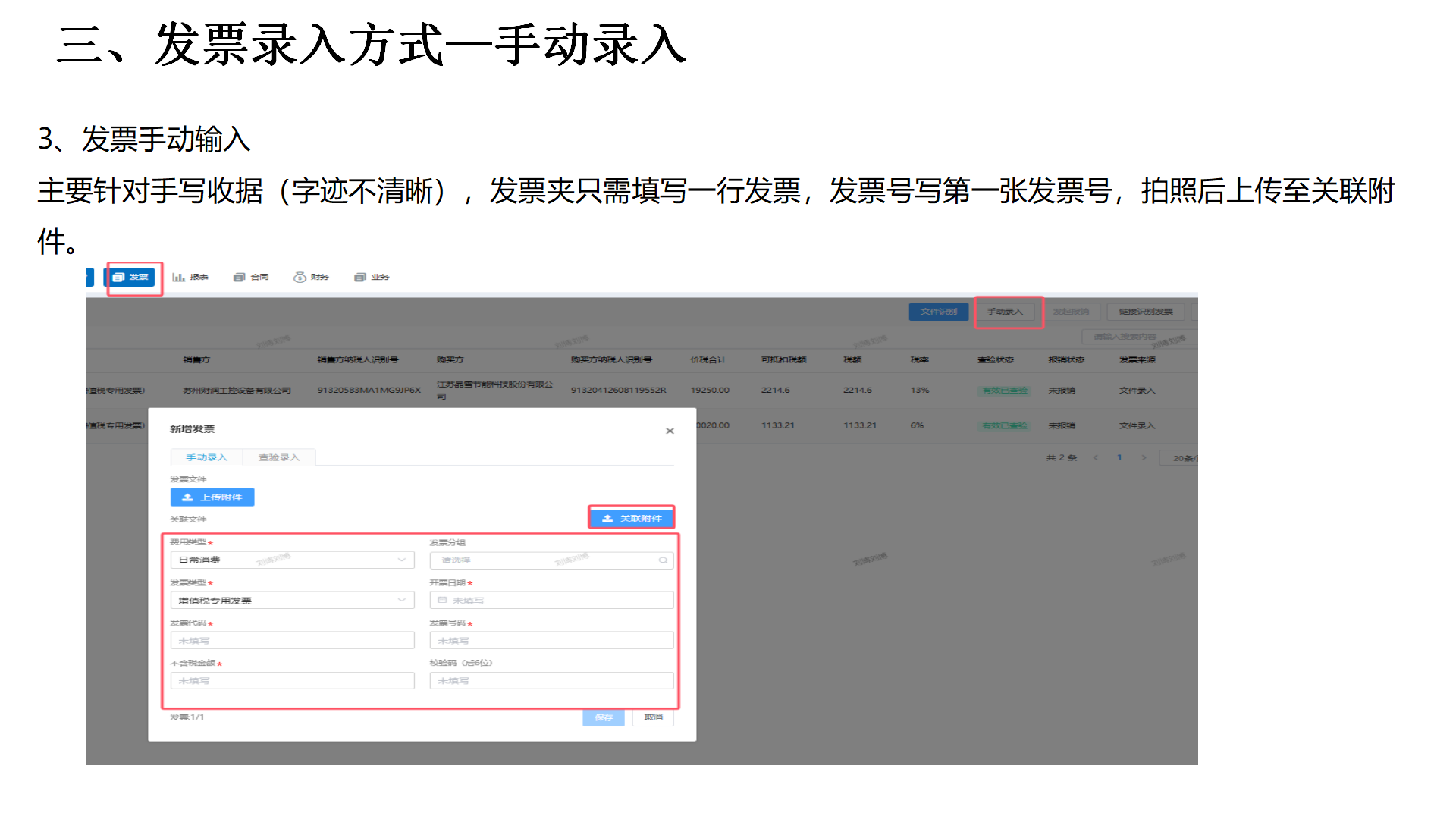
Task: Click the 上传附件 upload button
Action: click(212, 497)
